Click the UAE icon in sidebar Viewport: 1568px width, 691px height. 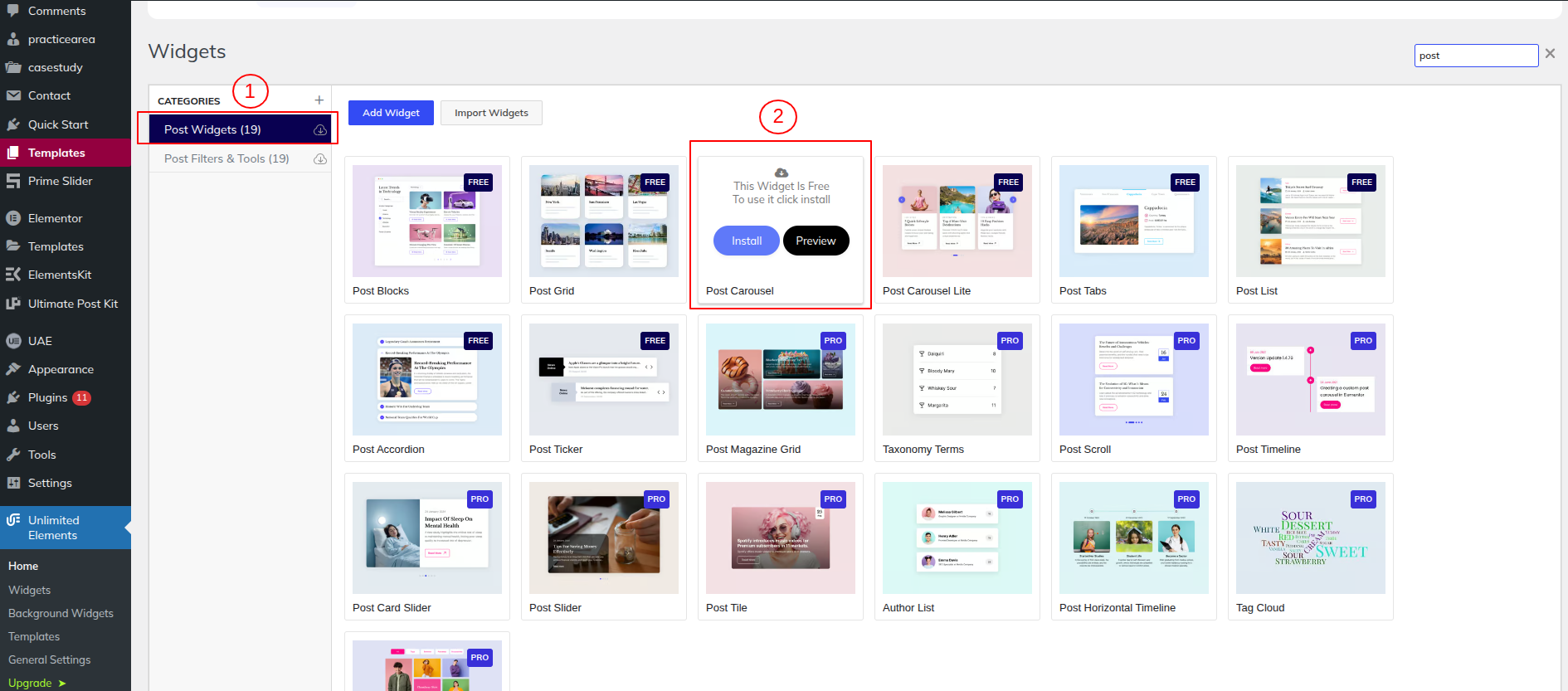click(x=13, y=341)
